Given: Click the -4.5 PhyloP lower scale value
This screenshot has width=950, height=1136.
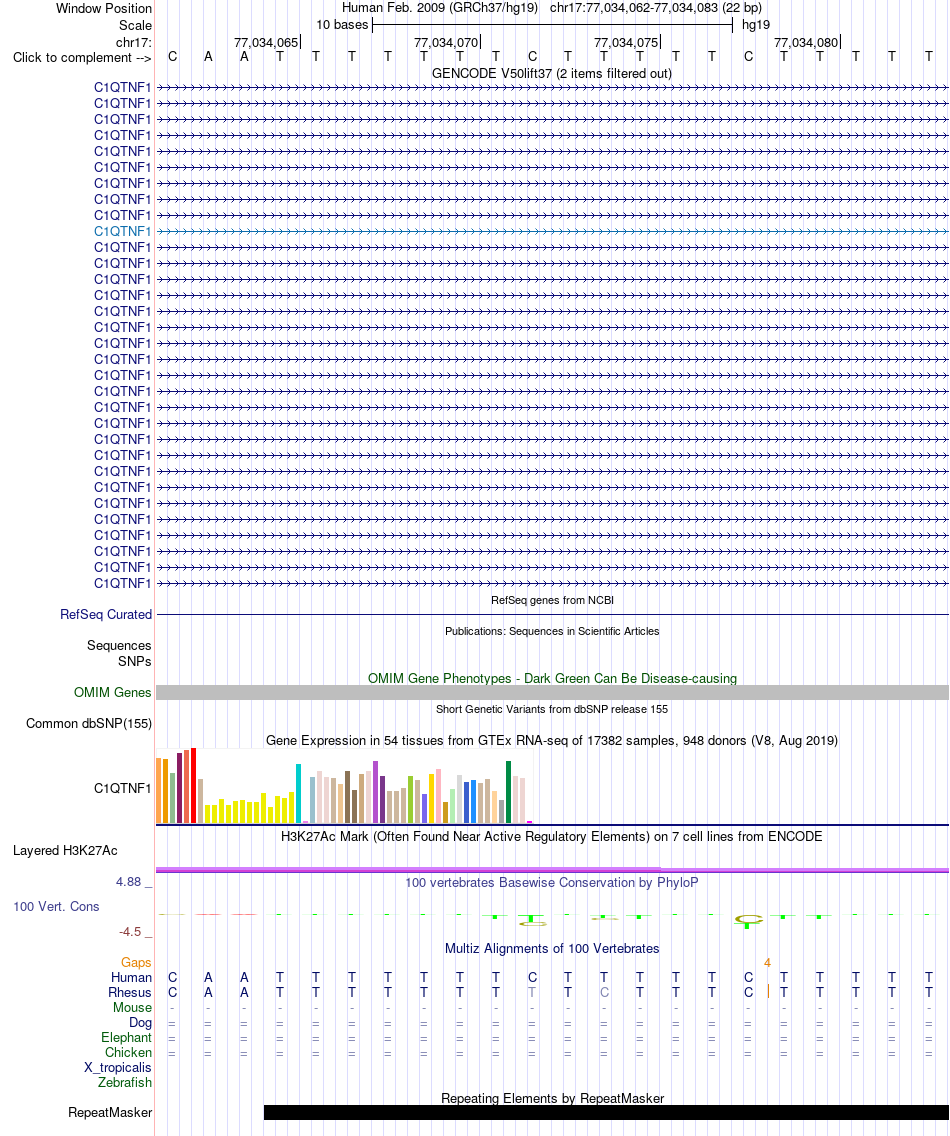Looking at the screenshot, I should (130, 932).
